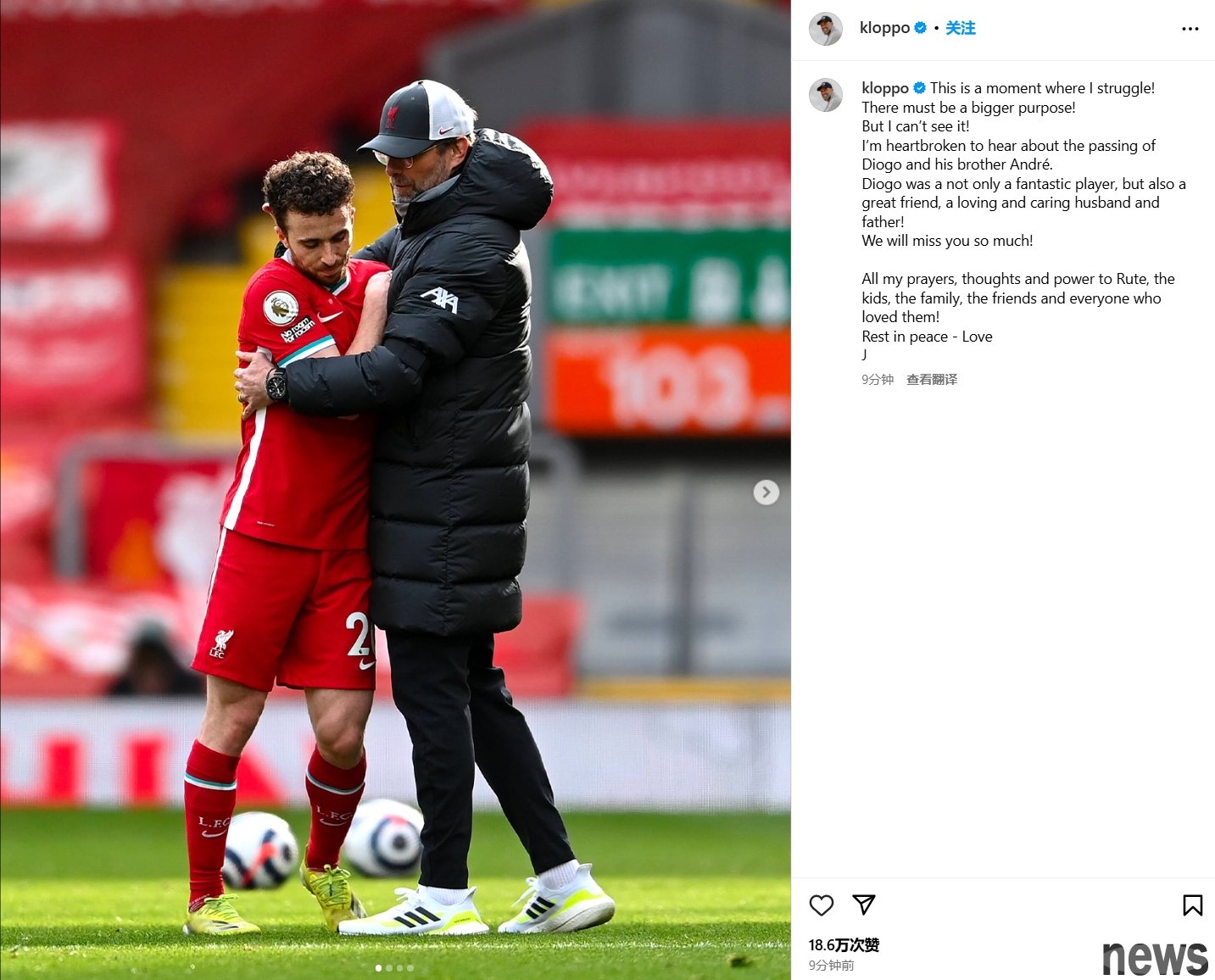
Task: Click the verified badge in the header
Action: point(920,28)
